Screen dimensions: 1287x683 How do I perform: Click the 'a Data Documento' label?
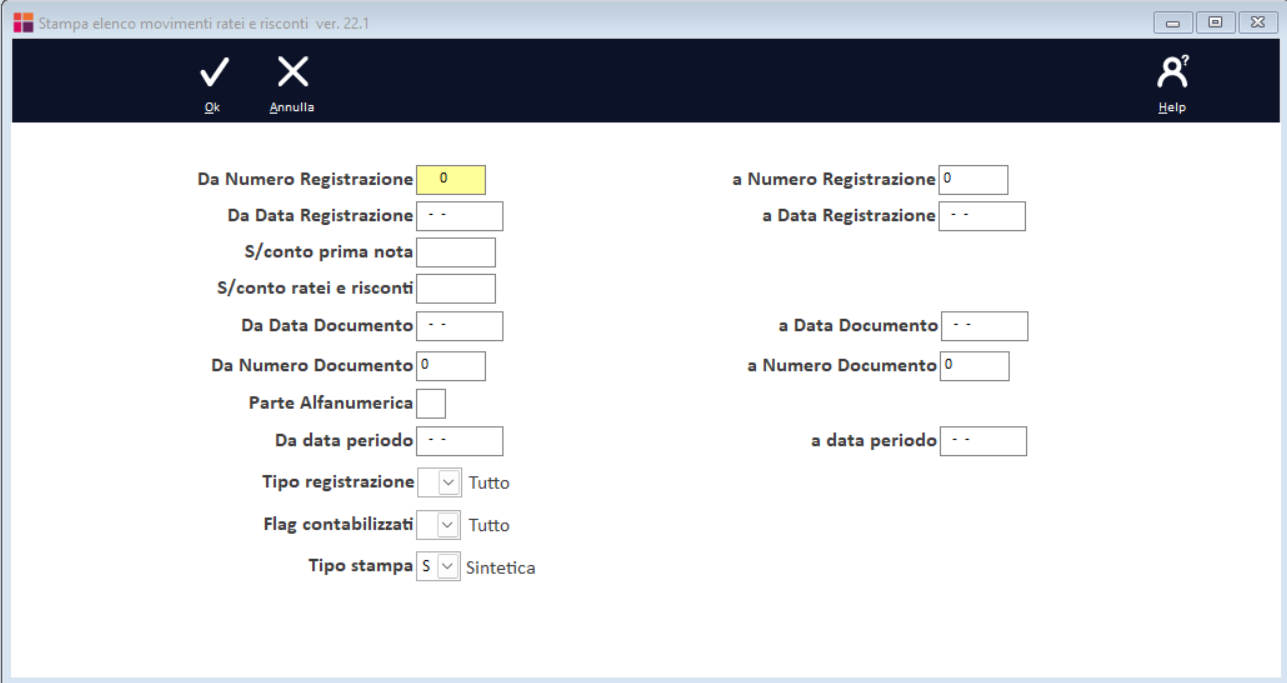858,325
